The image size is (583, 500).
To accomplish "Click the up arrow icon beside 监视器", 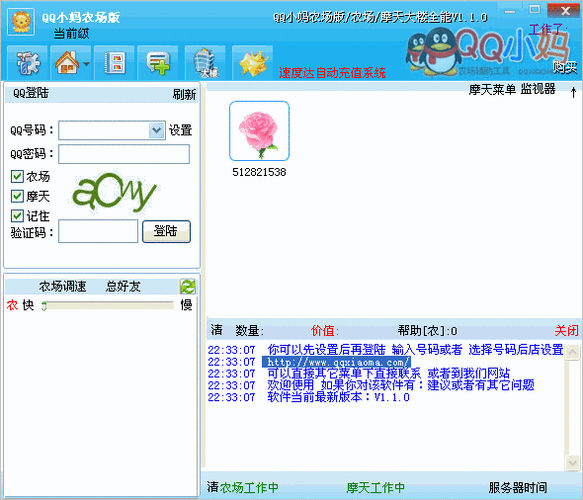I will [x=573, y=92].
